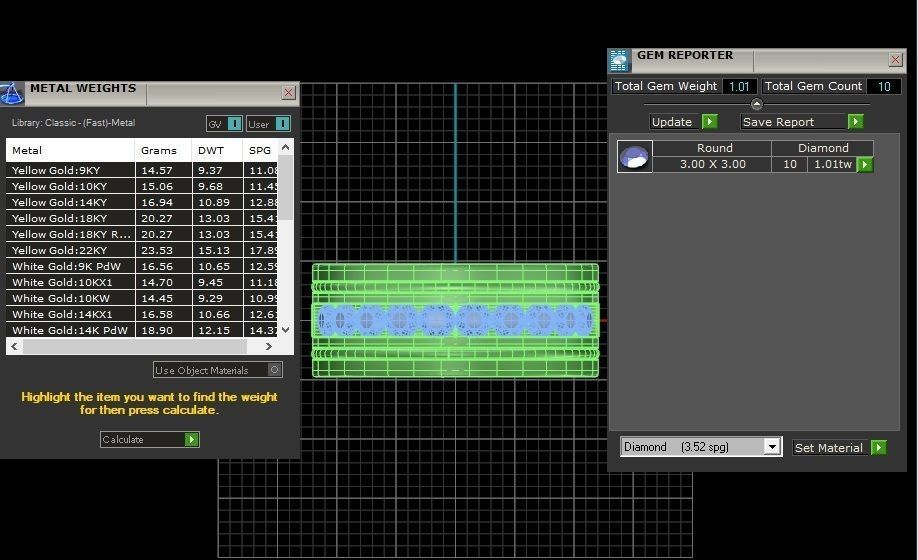The height and width of the screenshot is (560, 918).
Task: Click the Save Report button
Action: tap(802, 122)
